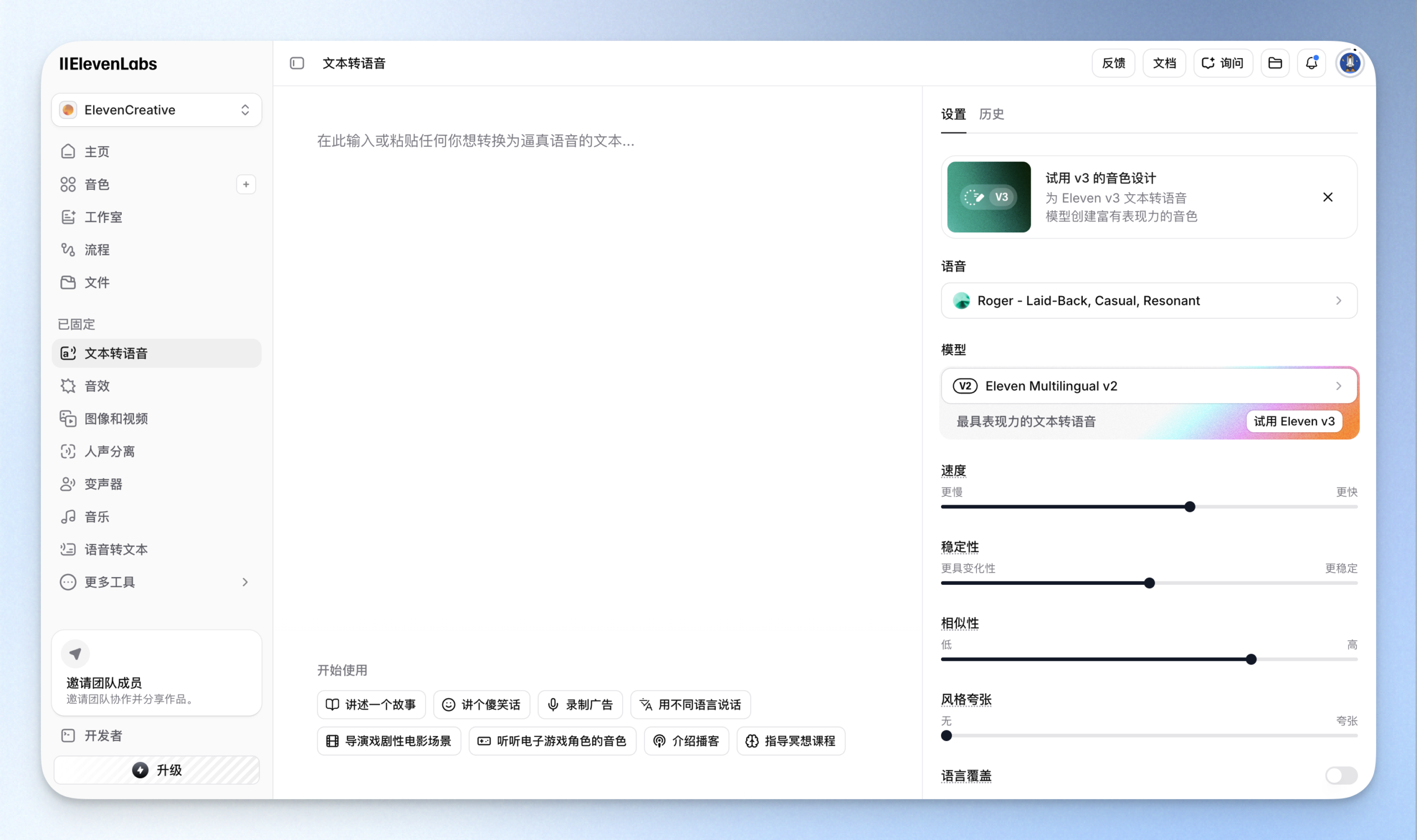Toggle the sidebar collapse icon

click(x=297, y=64)
